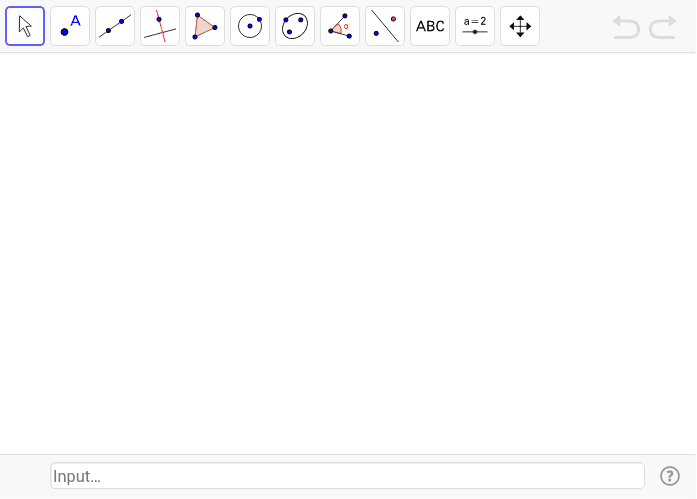This screenshot has height=499, width=697.
Task: Select the Angle measurement tool
Action: pos(340,26)
